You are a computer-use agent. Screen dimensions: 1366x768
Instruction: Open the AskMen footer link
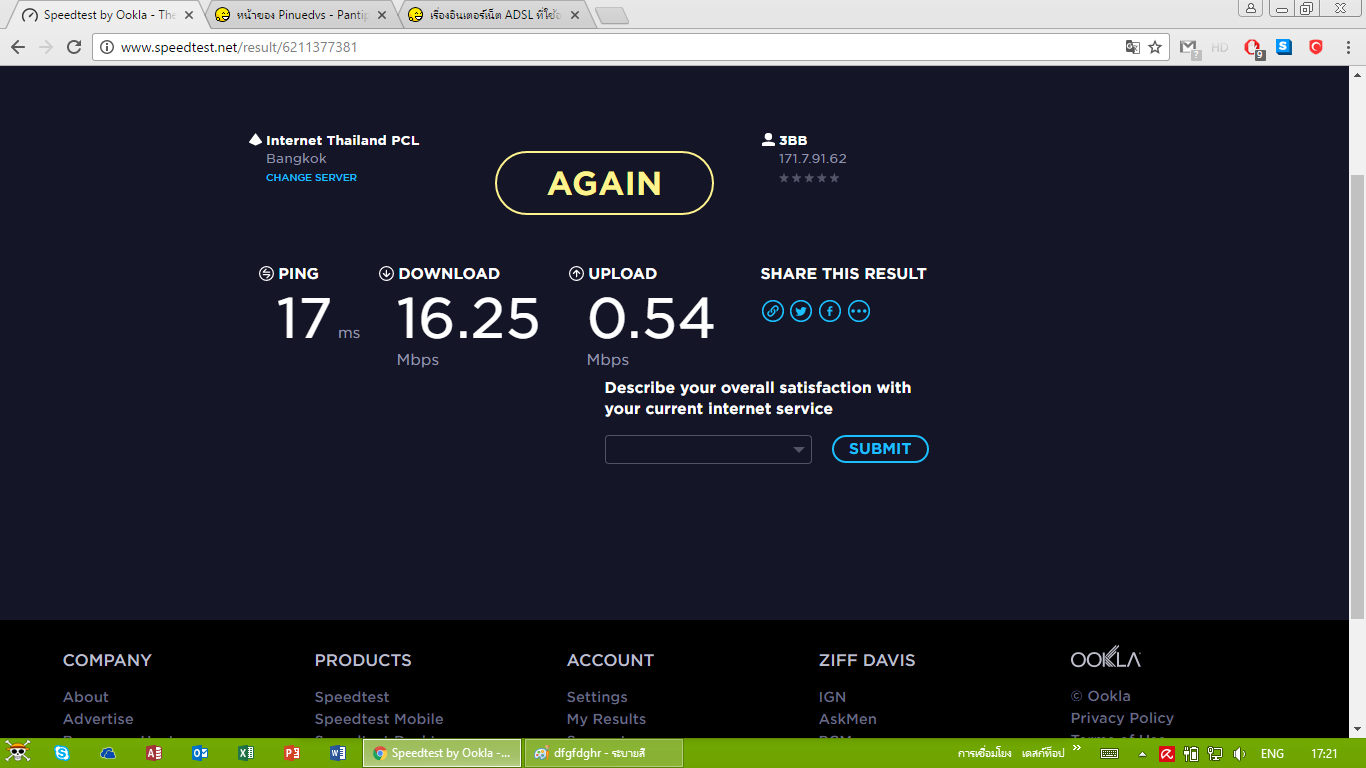coord(848,719)
